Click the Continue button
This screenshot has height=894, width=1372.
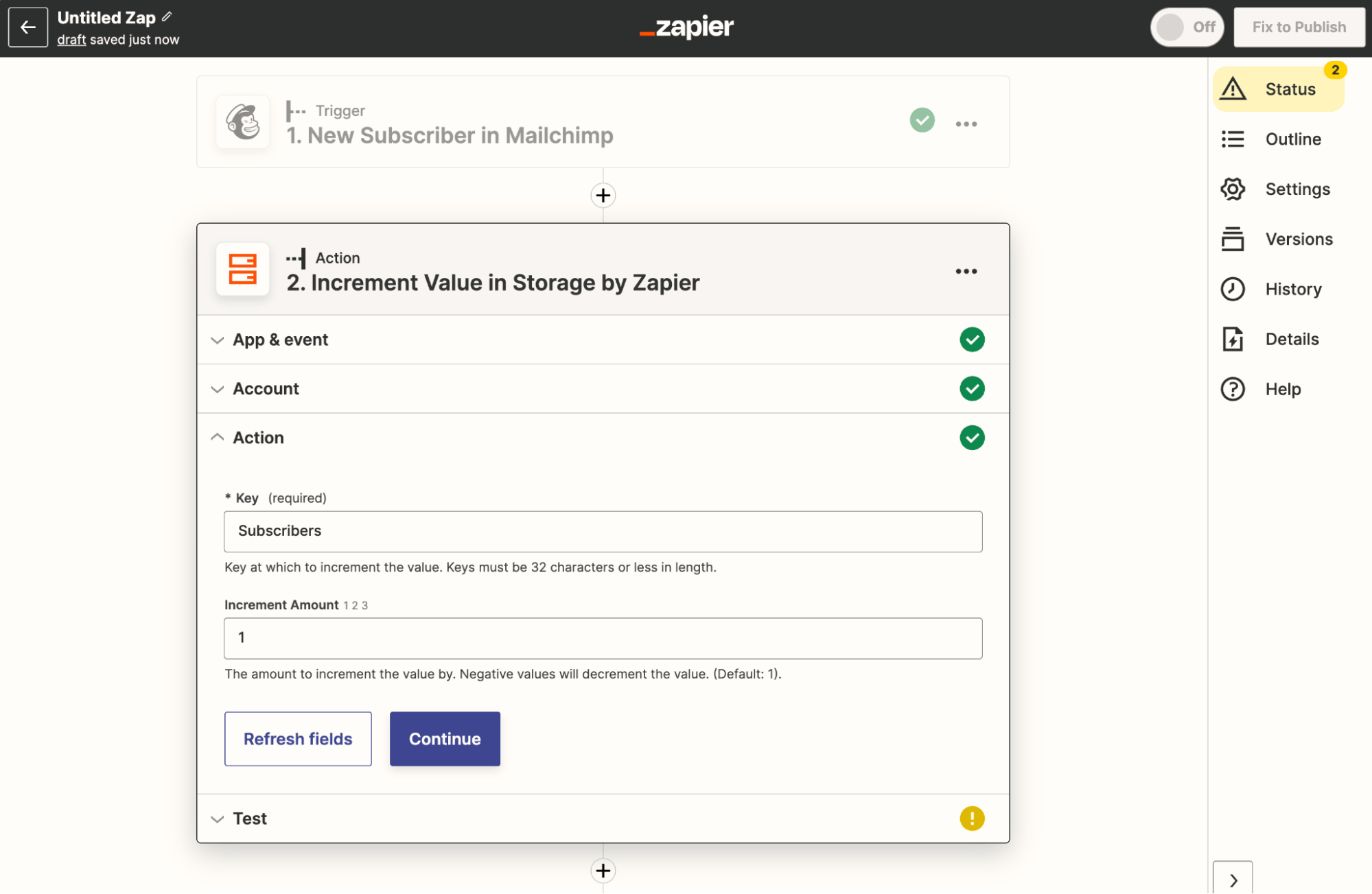pyautogui.click(x=445, y=739)
